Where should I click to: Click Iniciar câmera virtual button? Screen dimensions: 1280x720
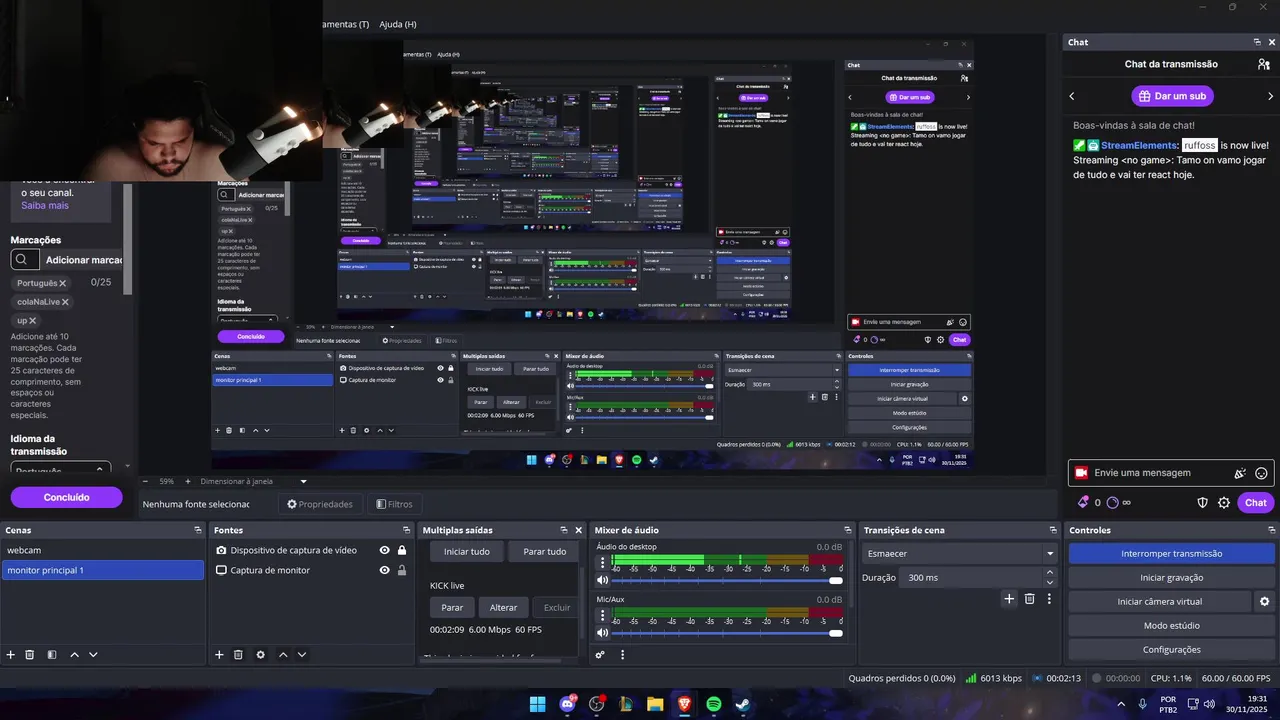tap(1160, 602)
